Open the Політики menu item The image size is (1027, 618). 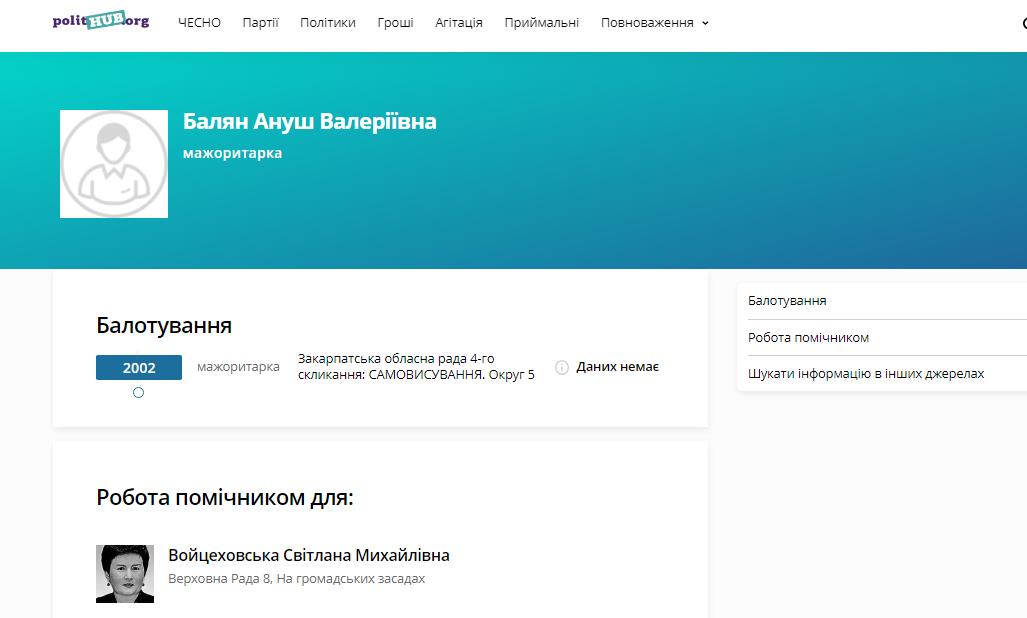click(x=327, y=23)
